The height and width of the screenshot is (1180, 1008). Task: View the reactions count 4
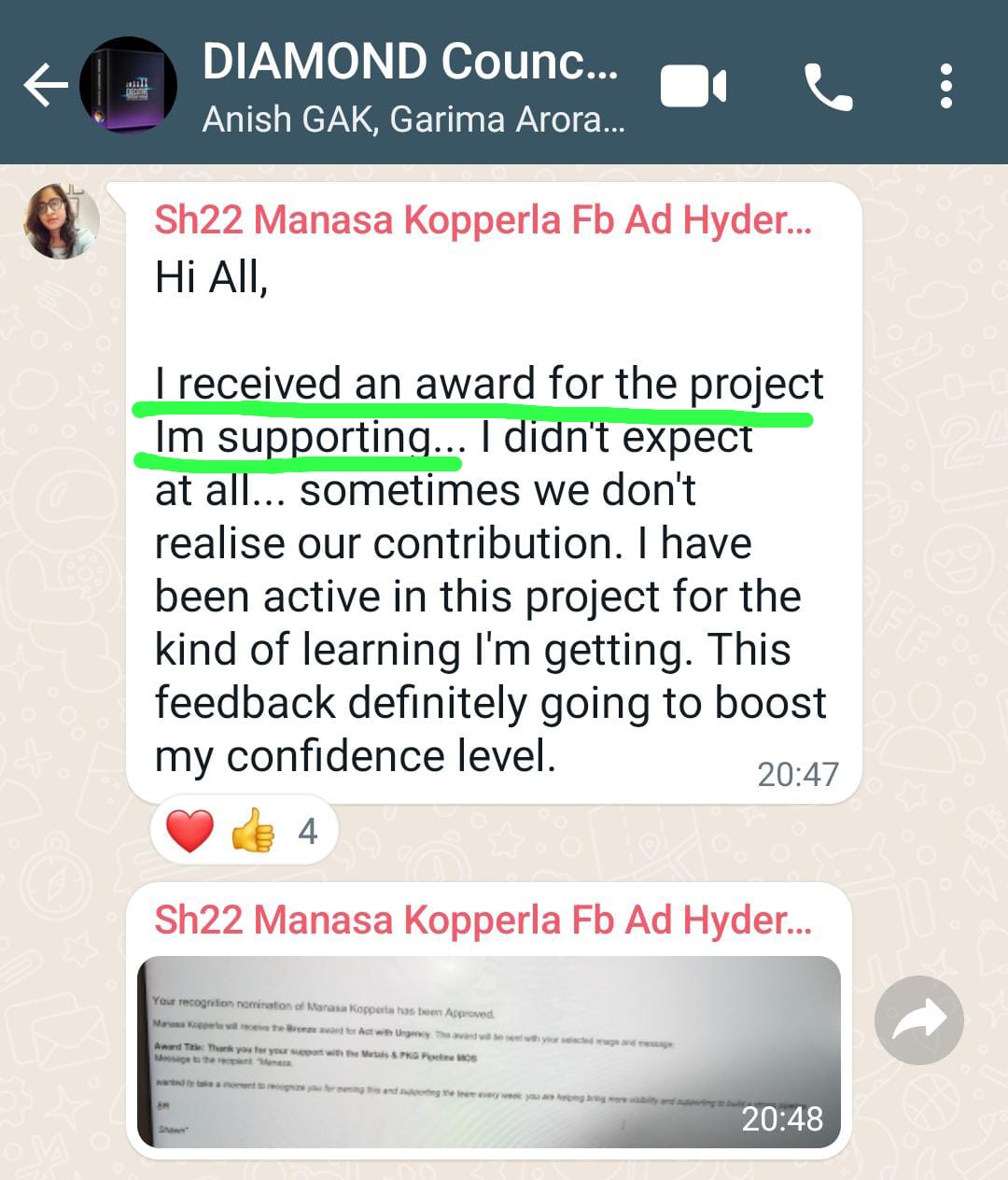308,831
